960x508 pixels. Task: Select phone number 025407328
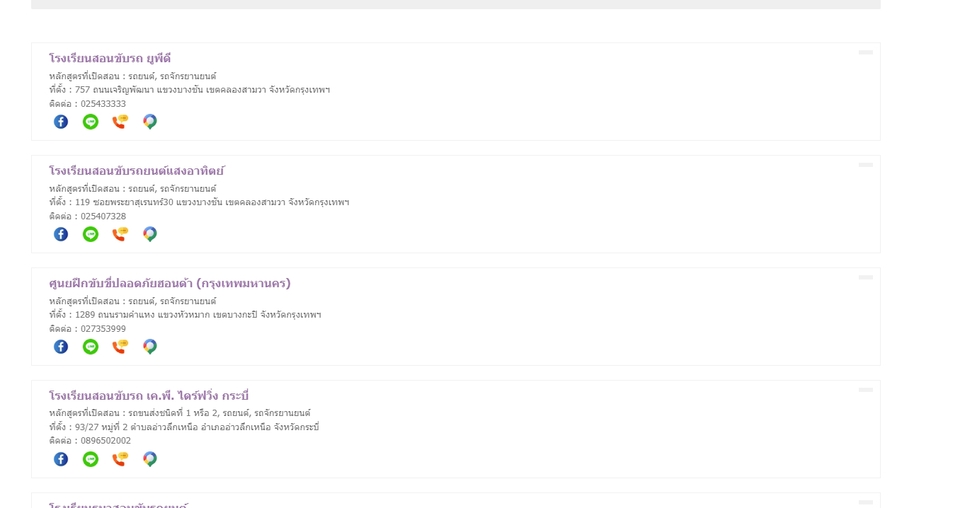coord(103,217)
